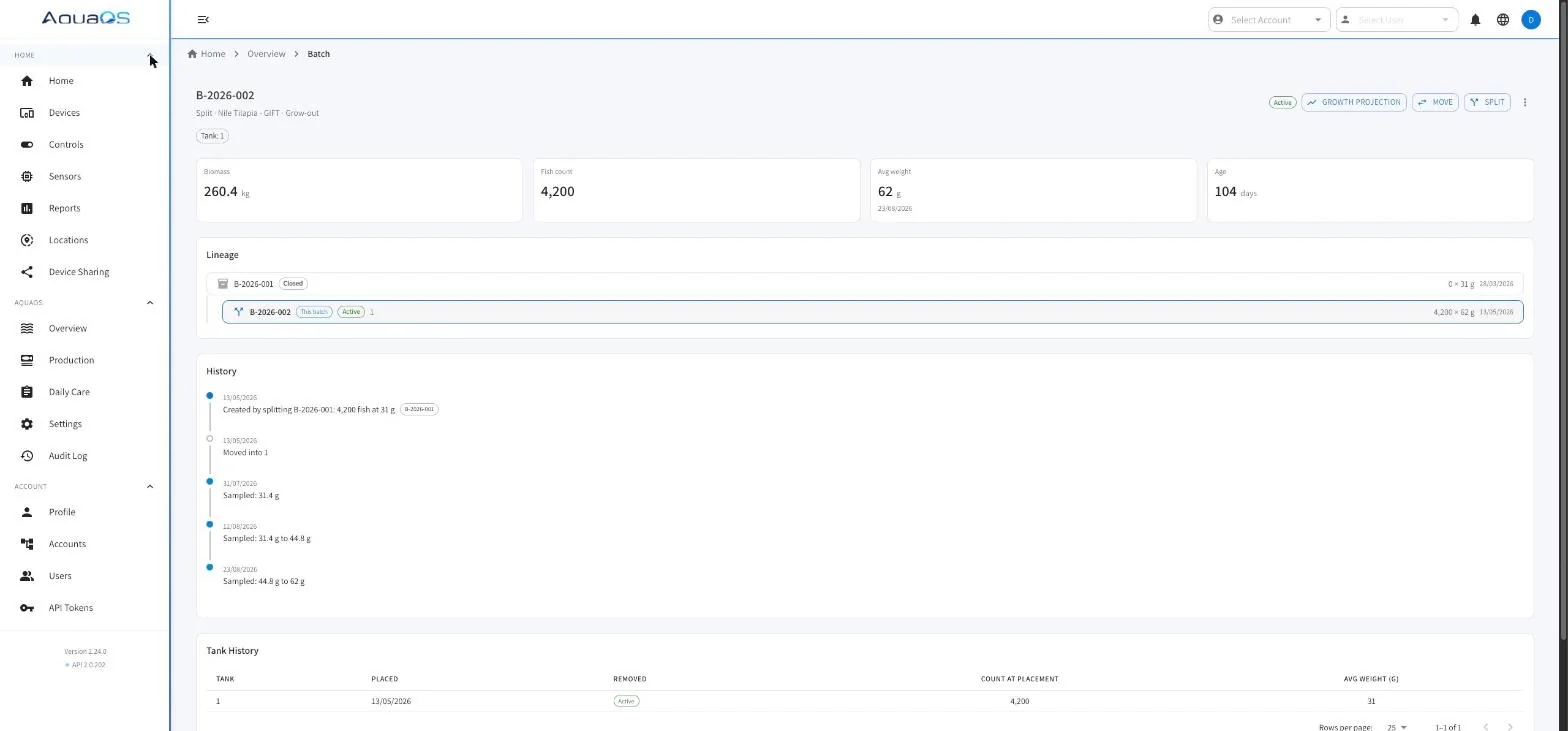Click the Daily Care clipboard icon
Viewport: 1568px width, 731px height.
coord(27,392)
